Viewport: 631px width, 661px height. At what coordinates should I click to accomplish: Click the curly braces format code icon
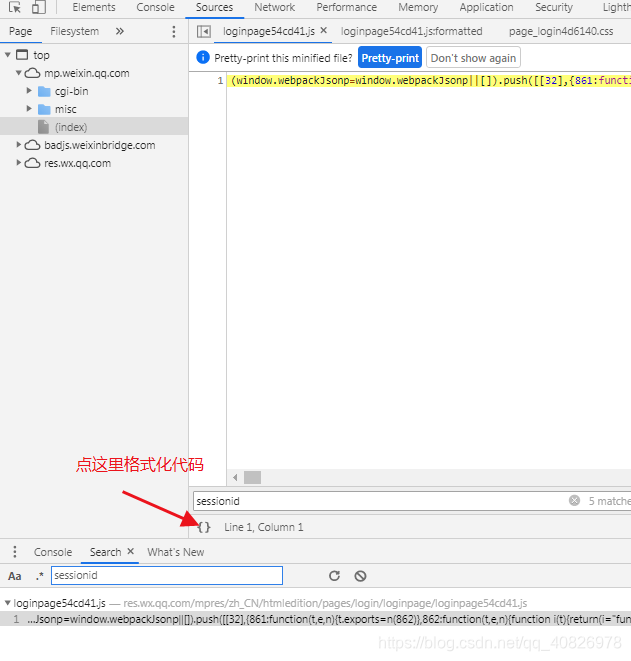click(204, 527)
